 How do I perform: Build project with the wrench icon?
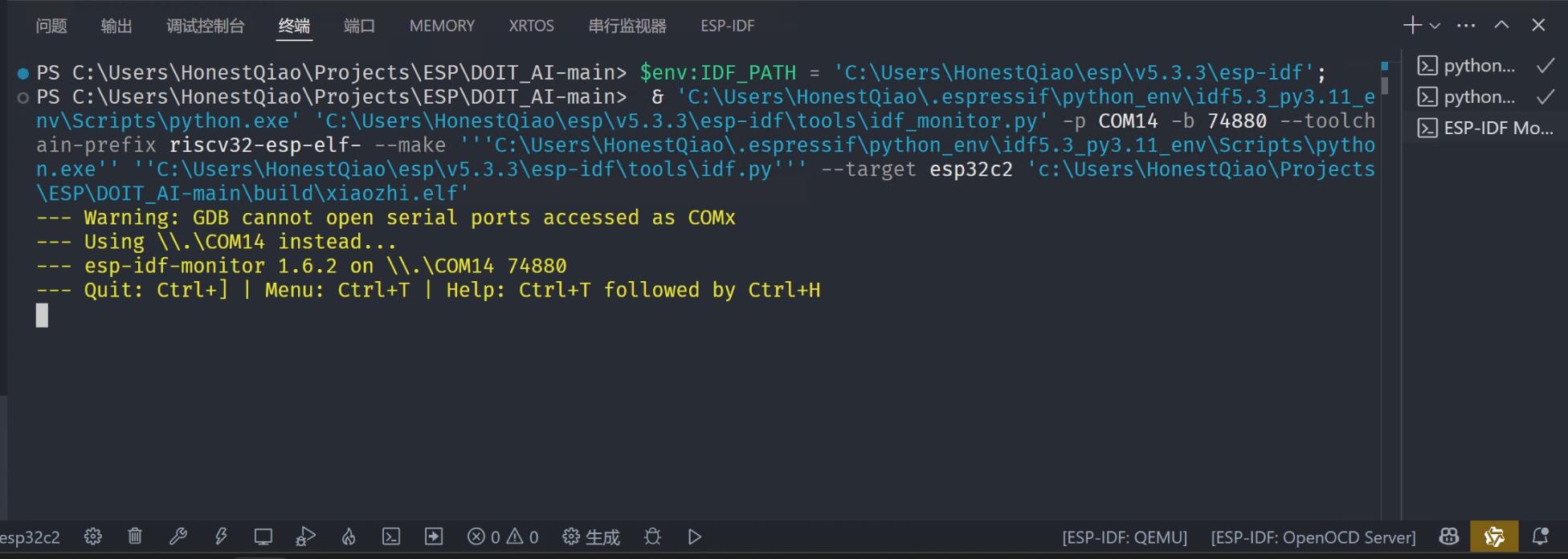point(178,537)
